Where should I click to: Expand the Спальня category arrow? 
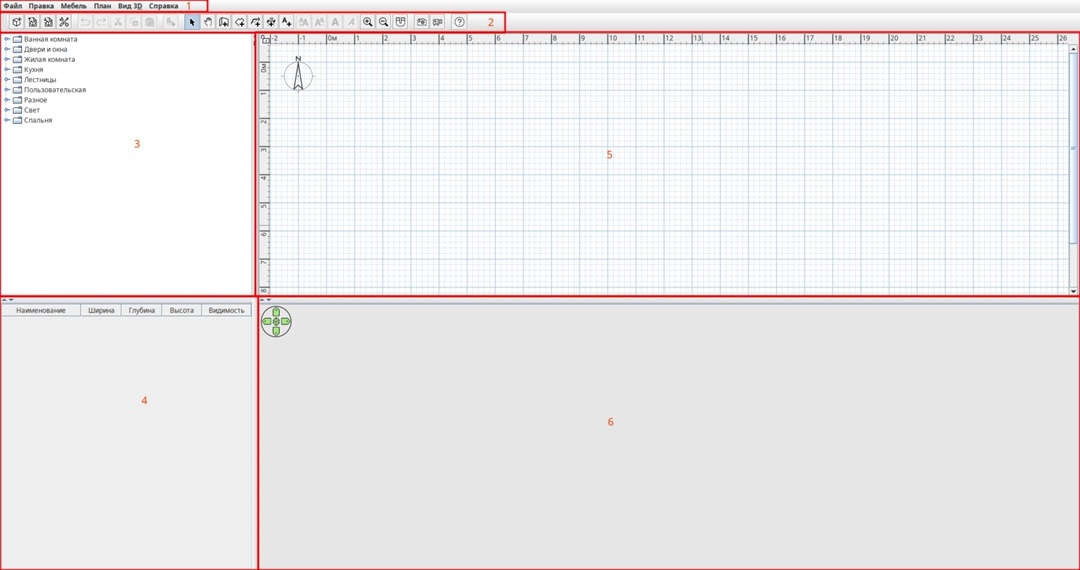coord(7,120)
